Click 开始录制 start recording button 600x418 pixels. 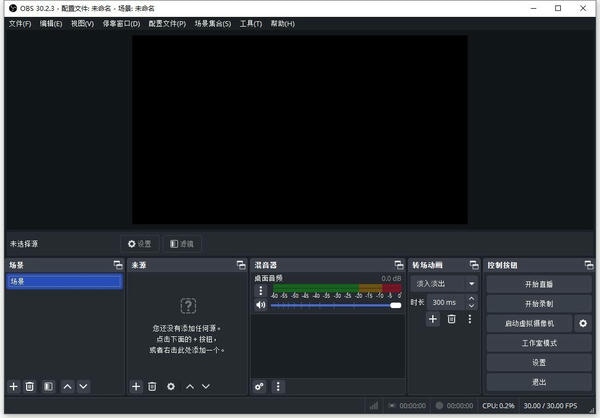[x=539, y=304]
